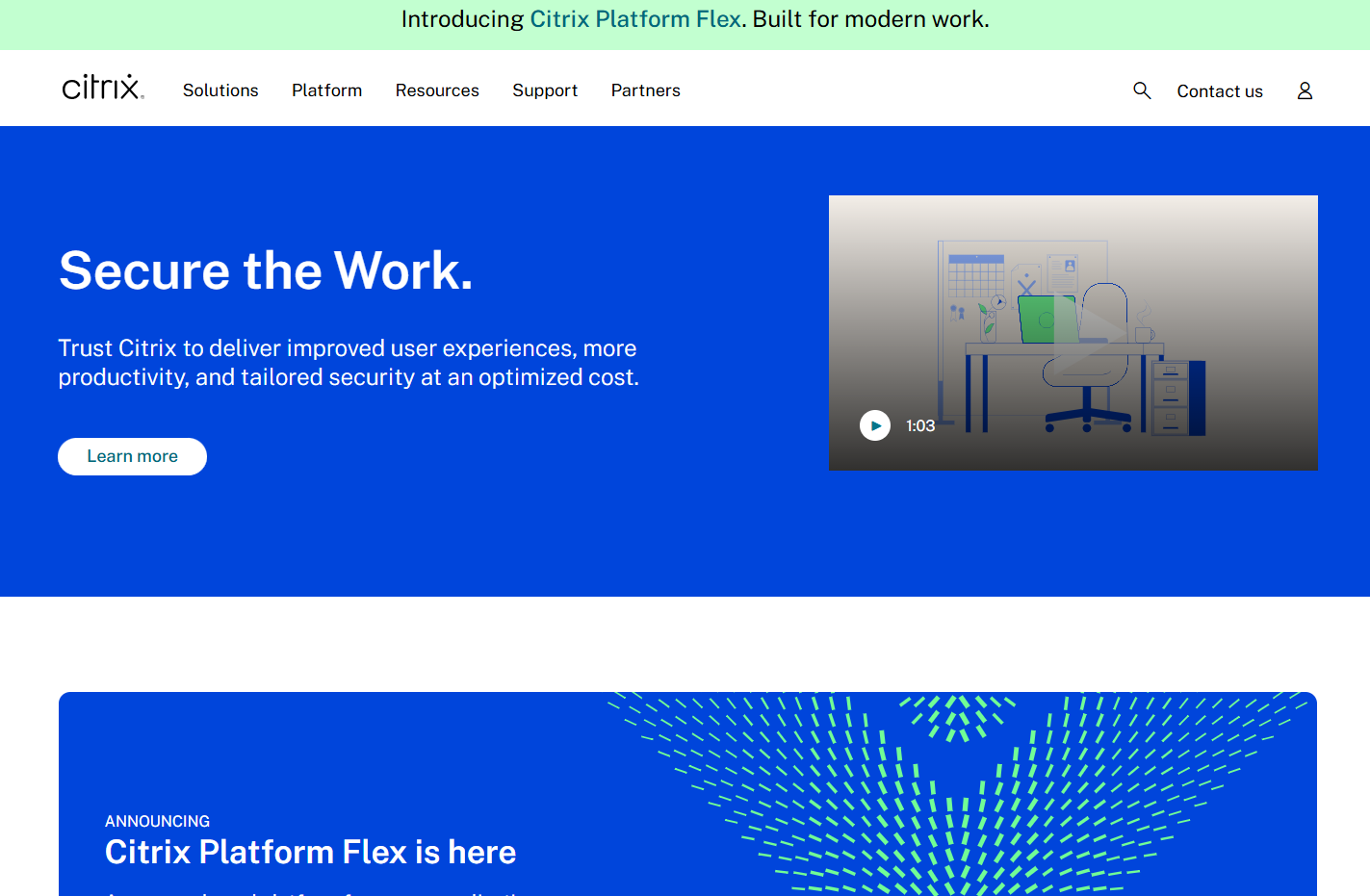Click the "Secure the Work." headline
Screen dimensions: 1370x896
[x=266, y=270]
